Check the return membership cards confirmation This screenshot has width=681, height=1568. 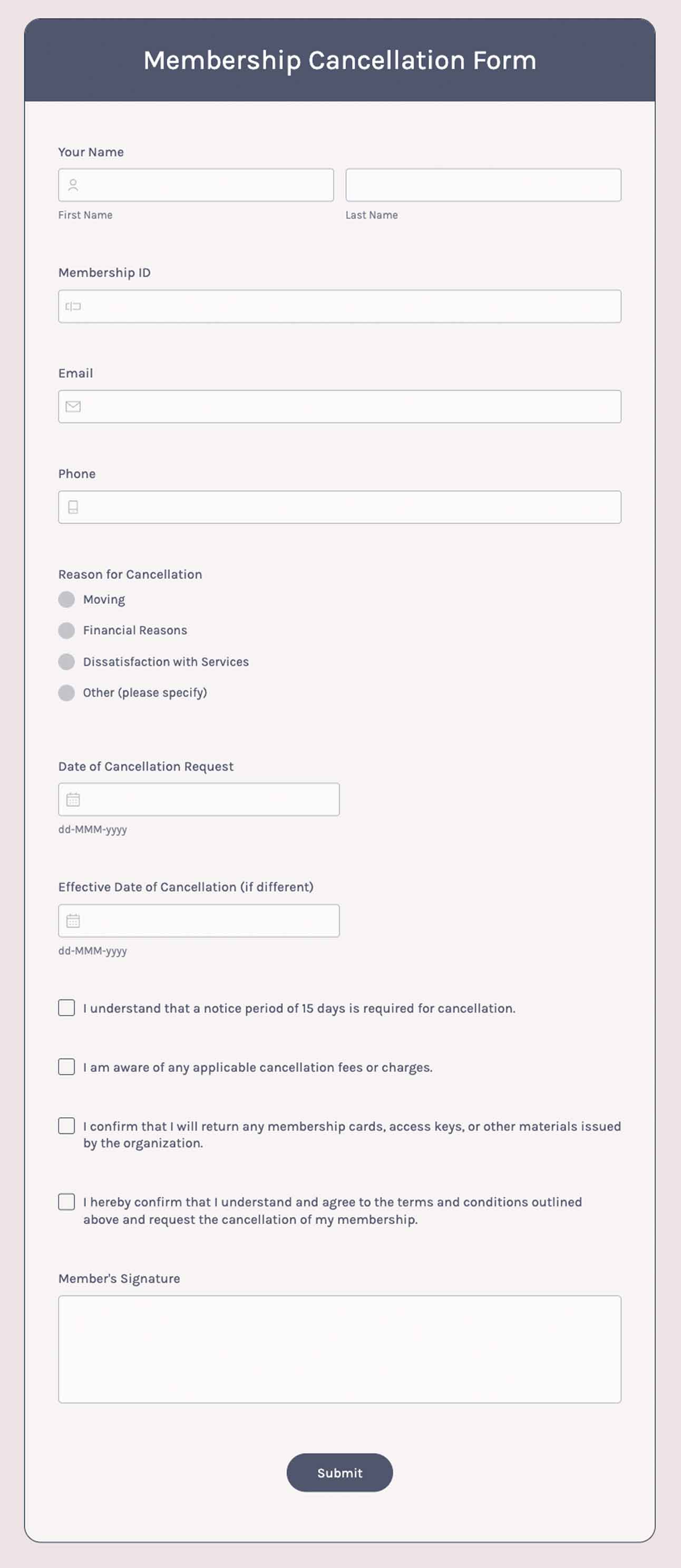(x=66, y=1126)
